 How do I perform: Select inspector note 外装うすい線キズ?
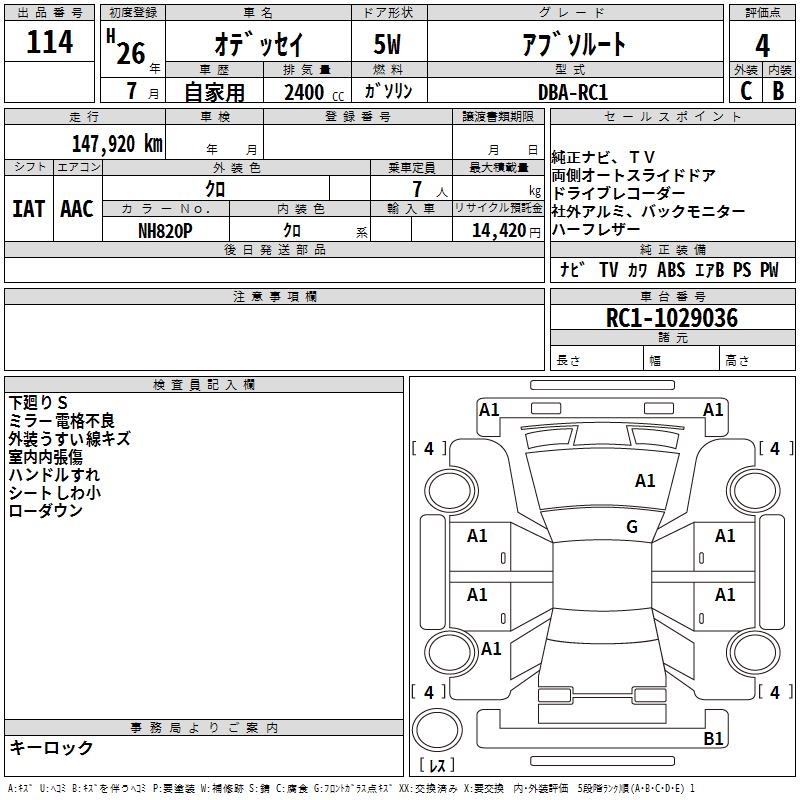click(69, 439)
